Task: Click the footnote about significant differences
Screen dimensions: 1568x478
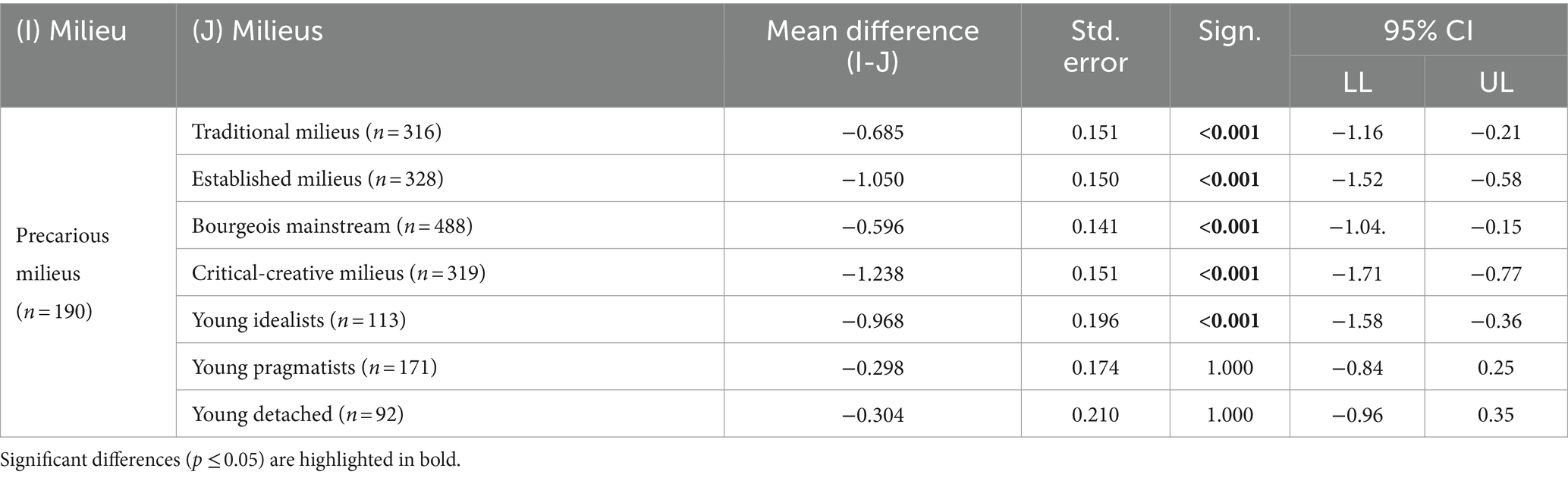Action: coord(231,460)
